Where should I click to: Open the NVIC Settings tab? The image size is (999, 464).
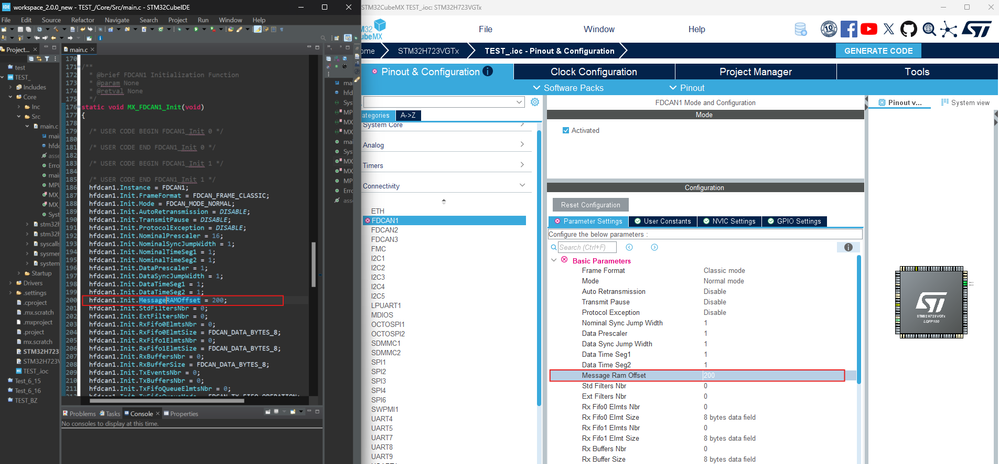728,221
